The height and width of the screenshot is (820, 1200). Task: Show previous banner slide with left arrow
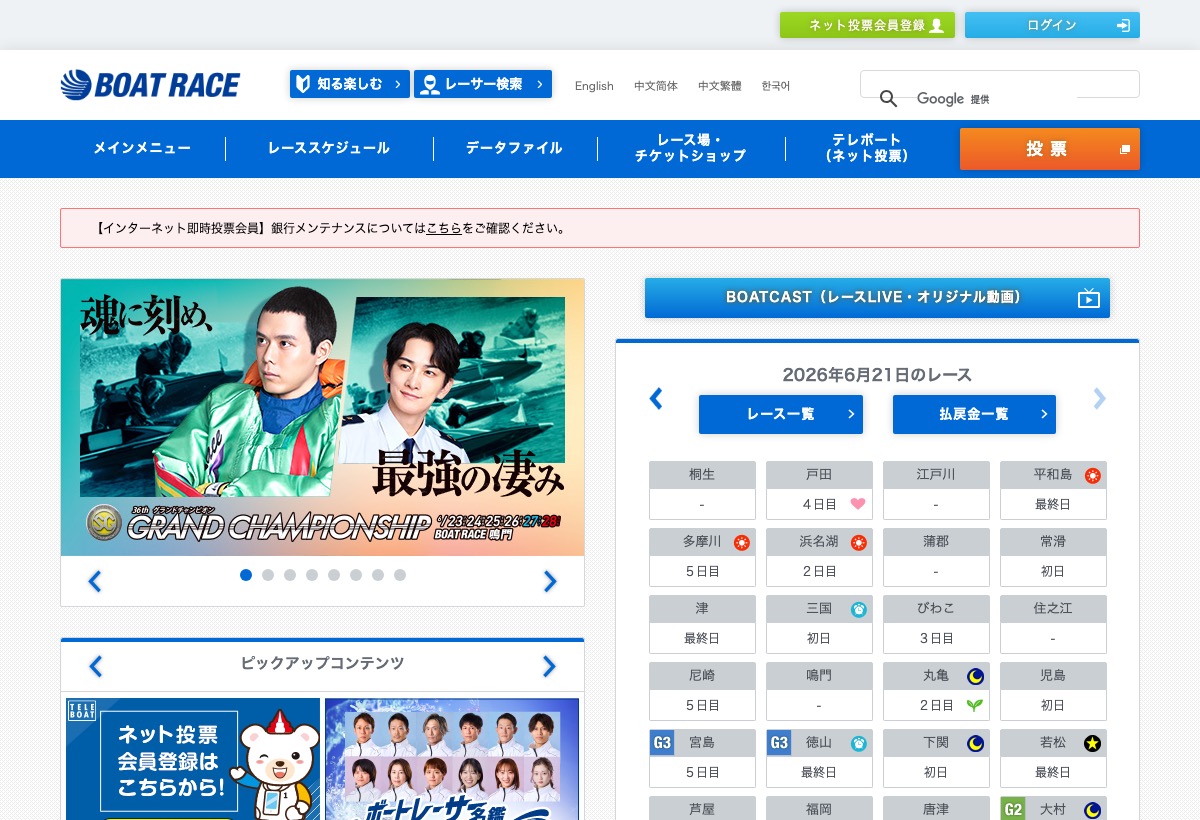[95, 581]
